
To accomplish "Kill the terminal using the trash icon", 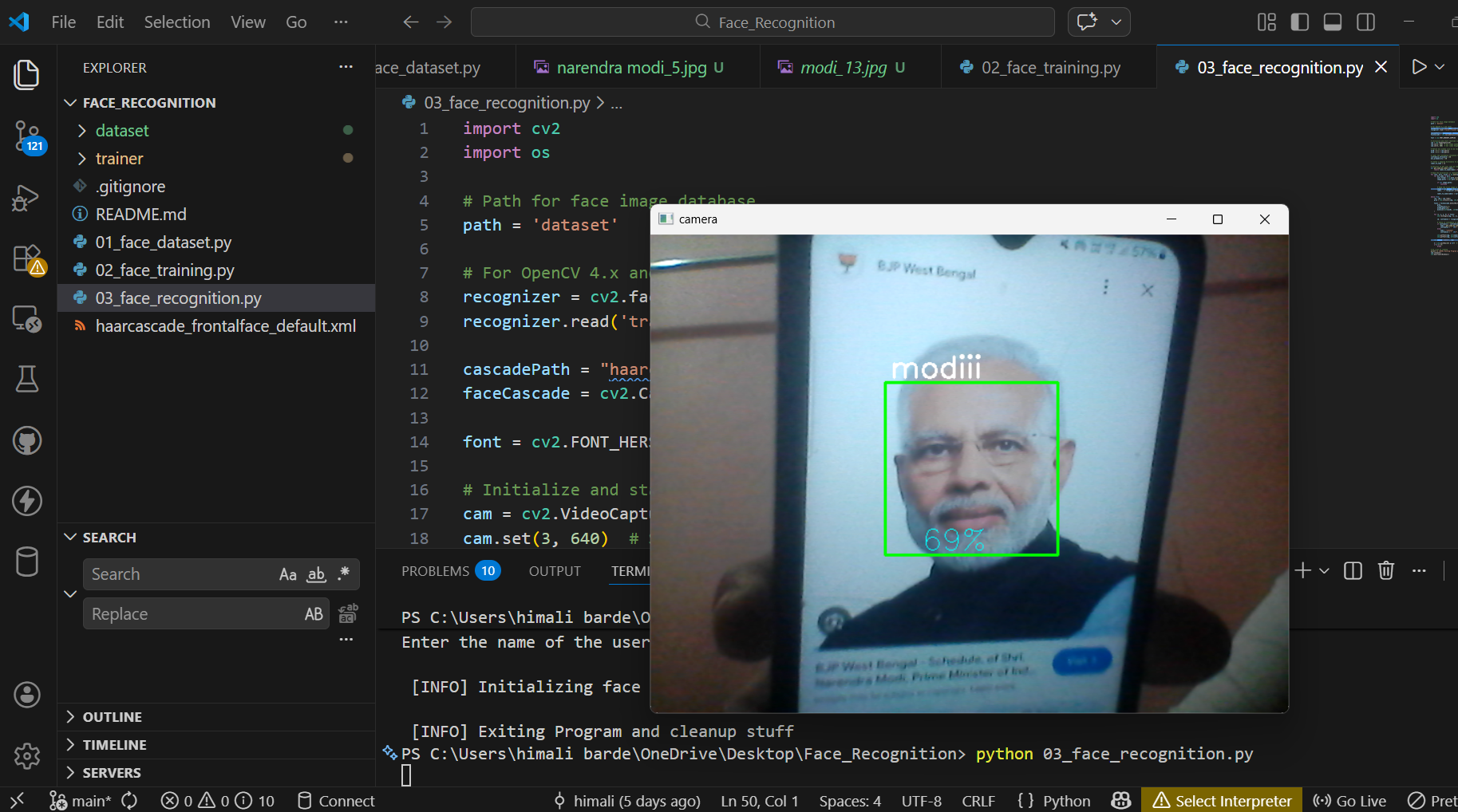I will [x=1385, y=570].
